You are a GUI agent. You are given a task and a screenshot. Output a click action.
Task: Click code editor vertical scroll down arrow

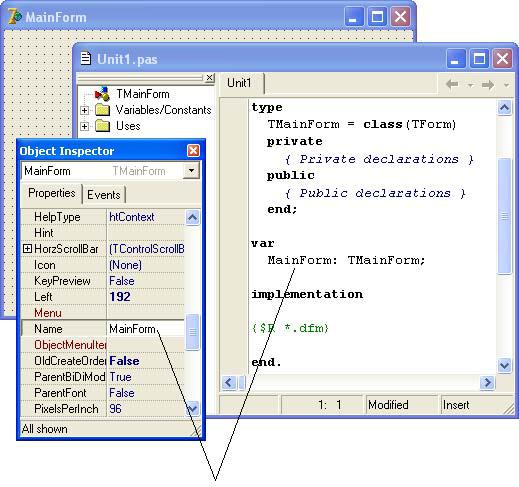pos(504,366)
